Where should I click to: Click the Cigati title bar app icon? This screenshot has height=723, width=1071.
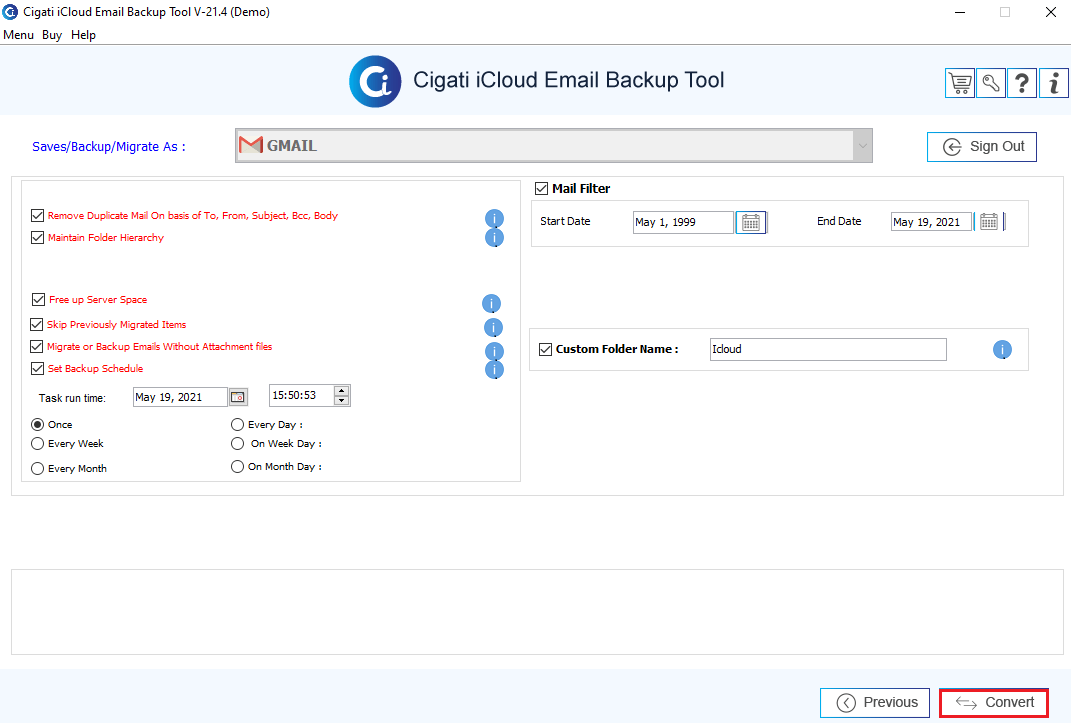click(x=10, y=12)
